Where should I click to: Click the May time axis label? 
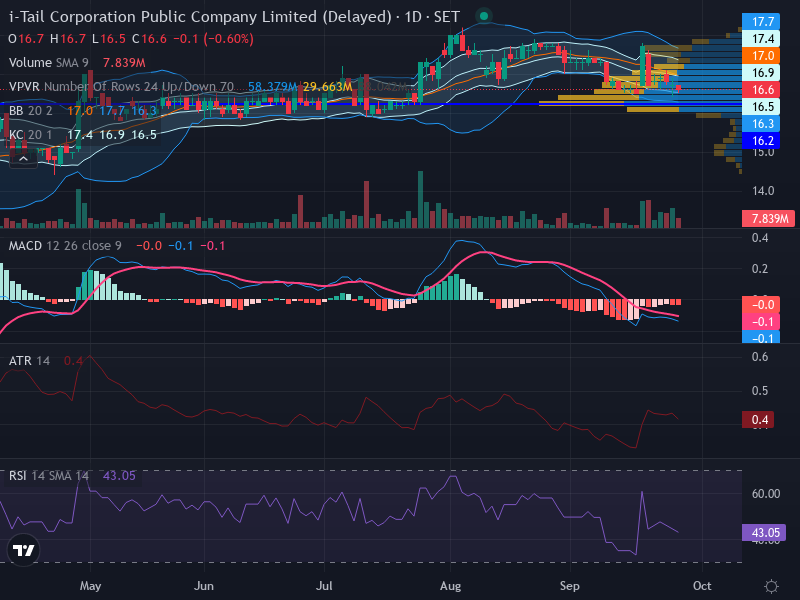click(x=90, y=586)
